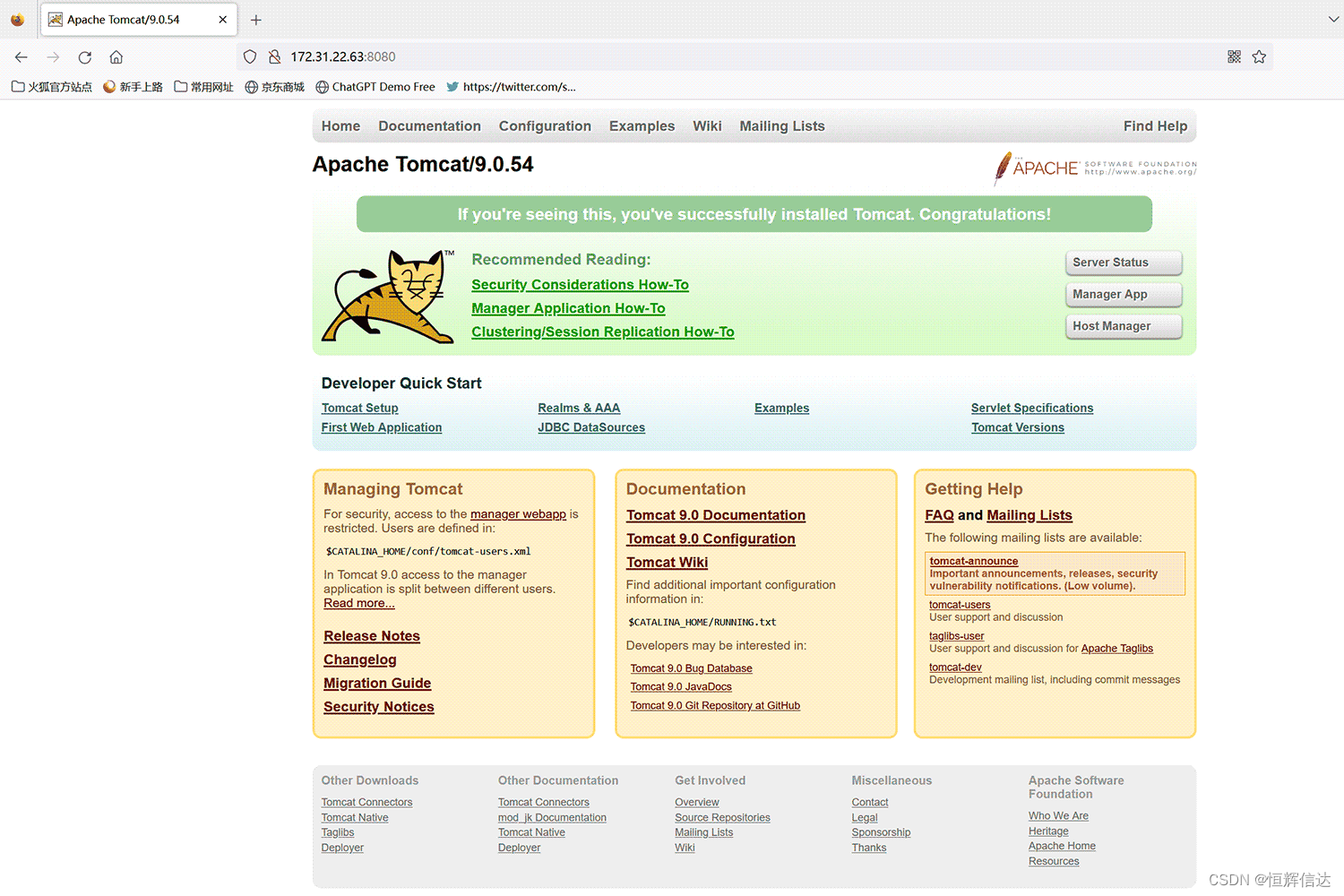Click the Firefox View icon

point(17,20)
